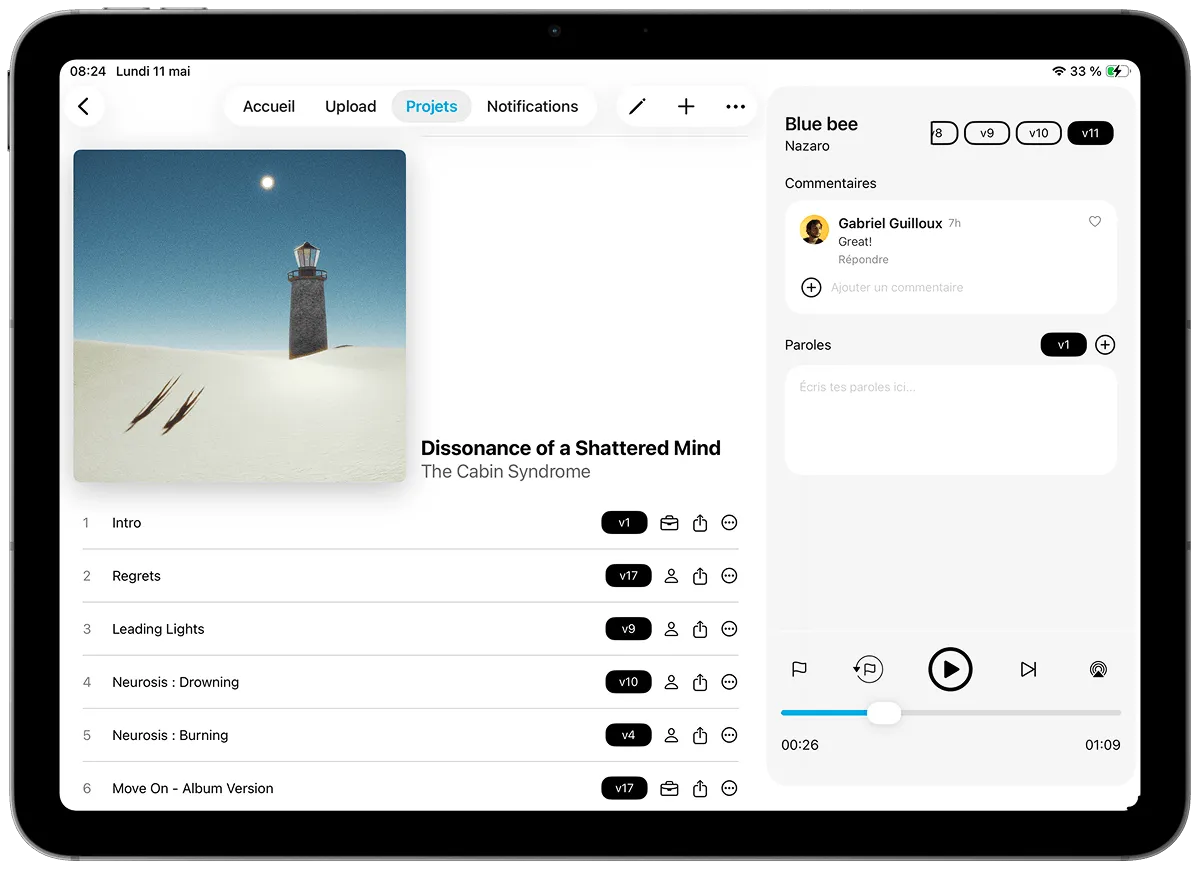This screenshot has height=871, width=1200.
Task: Select the Intro track title
Action: pos(127,523)
